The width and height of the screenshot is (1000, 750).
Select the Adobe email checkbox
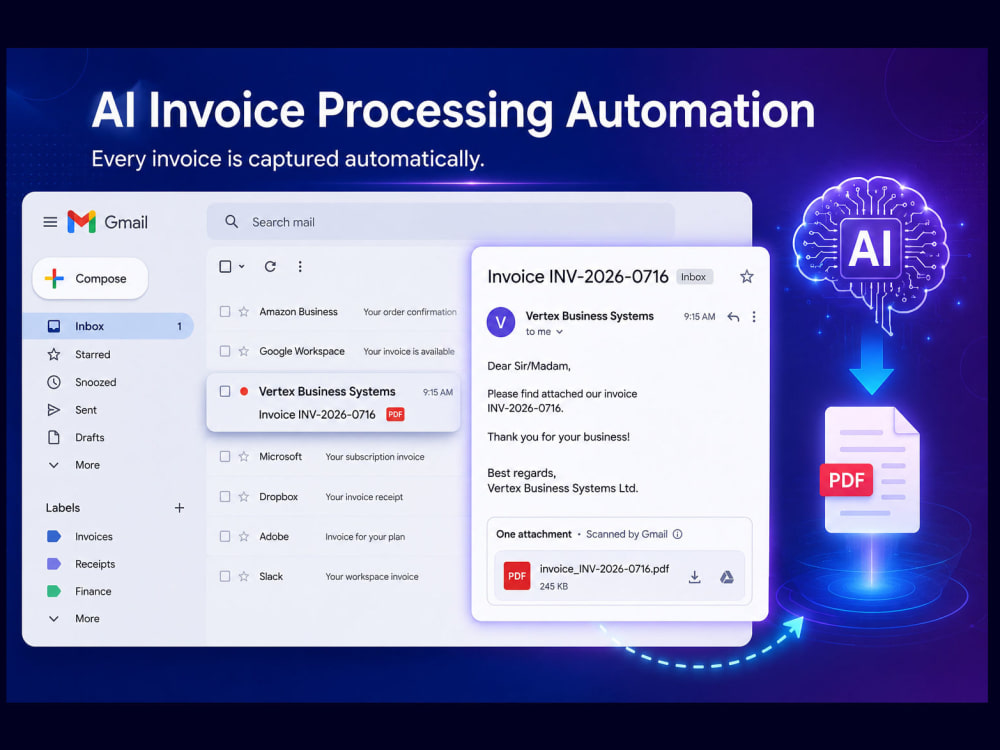point(224,536)
